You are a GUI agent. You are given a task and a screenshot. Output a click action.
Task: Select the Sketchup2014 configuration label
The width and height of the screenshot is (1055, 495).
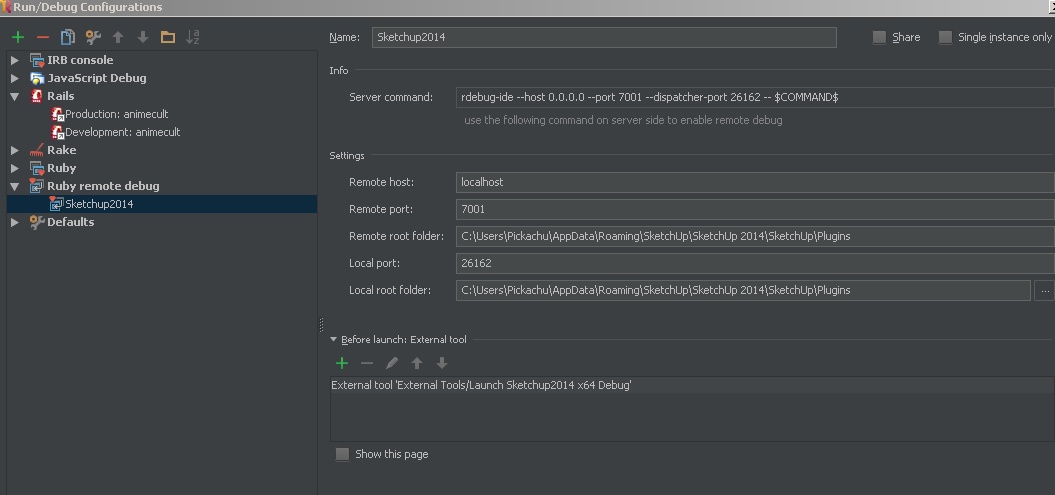pos(99,204)
